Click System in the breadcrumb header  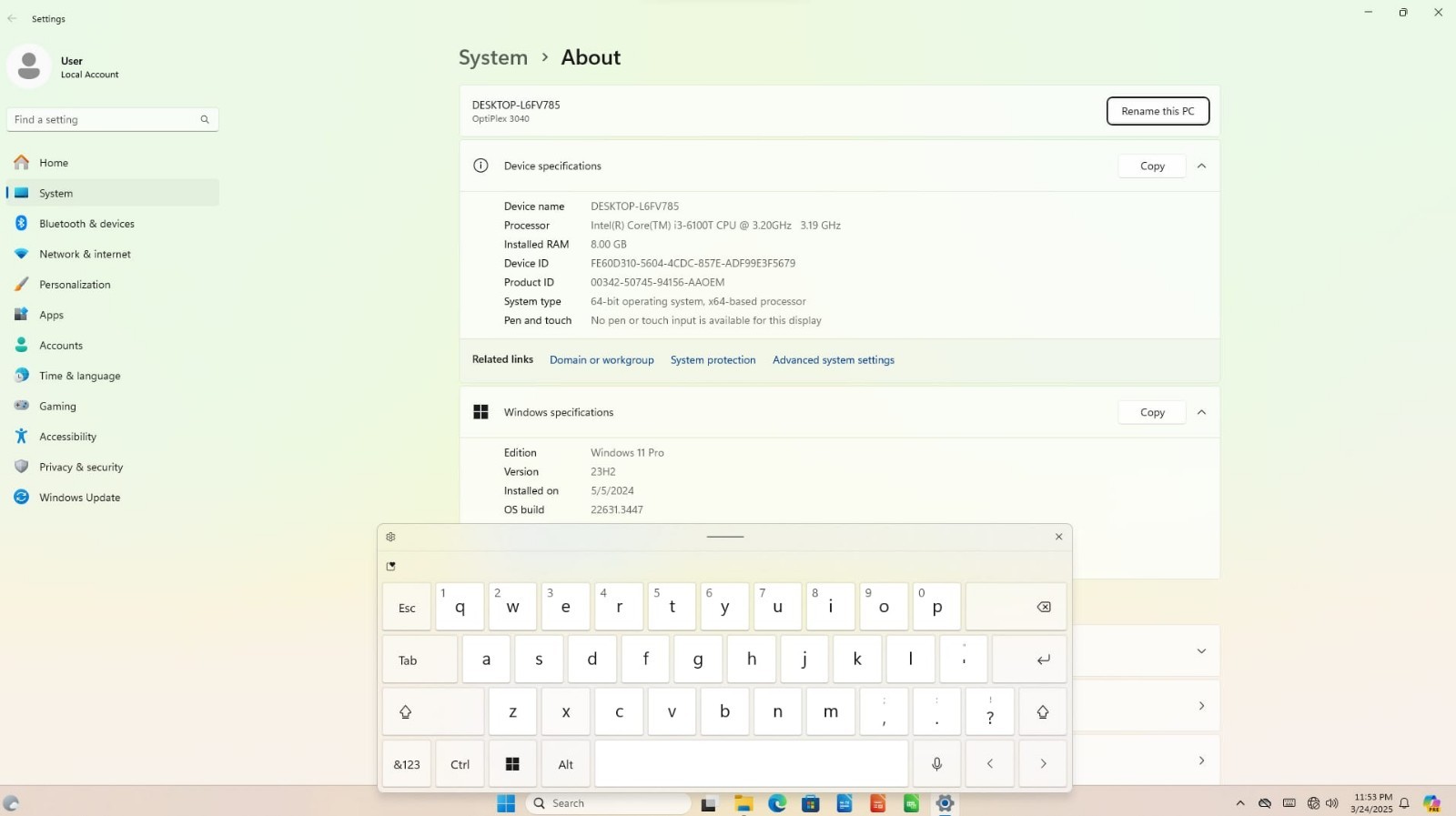(x=493, y=57)
